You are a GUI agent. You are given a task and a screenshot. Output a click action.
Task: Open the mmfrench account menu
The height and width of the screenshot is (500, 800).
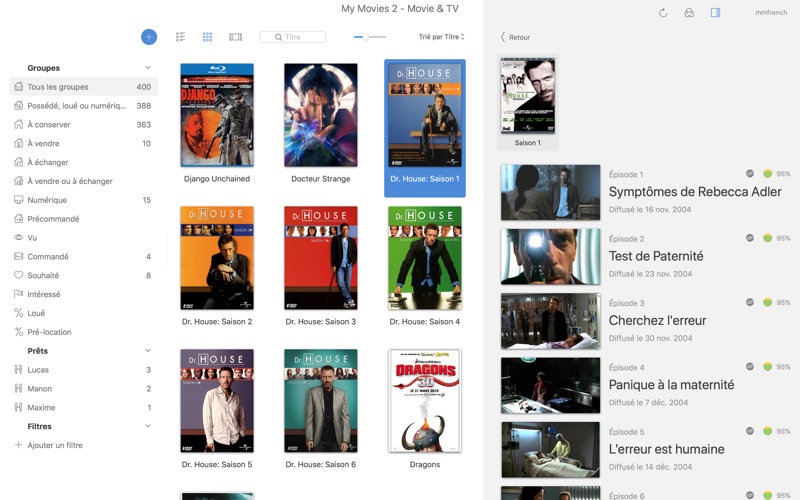click(771, 12)
